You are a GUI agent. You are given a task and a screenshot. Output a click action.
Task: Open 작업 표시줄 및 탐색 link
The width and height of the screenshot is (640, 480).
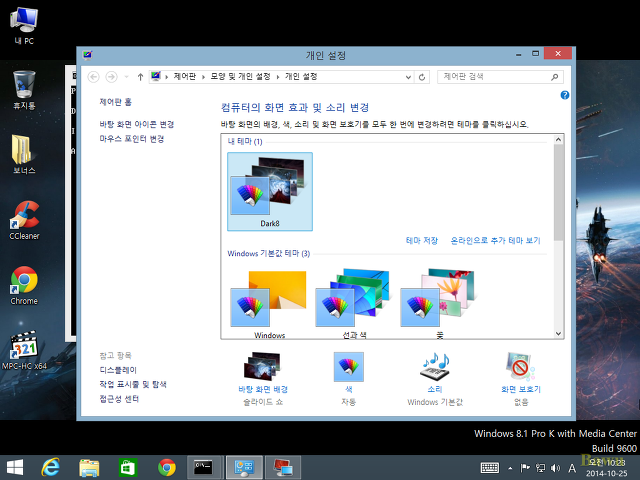[x=133, y=384]
